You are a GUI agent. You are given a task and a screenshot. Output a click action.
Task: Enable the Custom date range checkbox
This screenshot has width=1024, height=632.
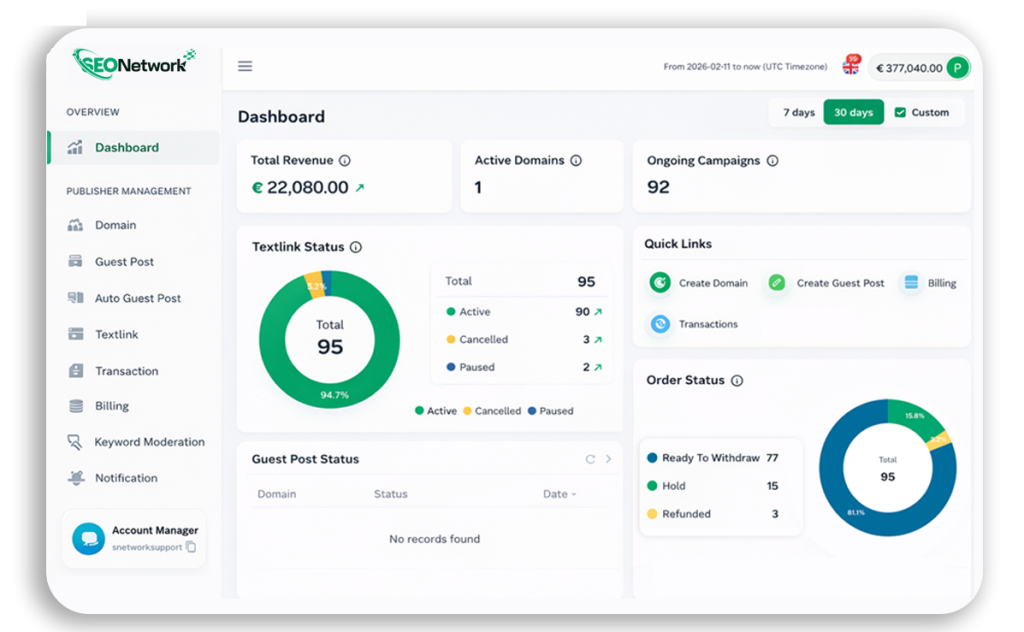tap(900, 112)
